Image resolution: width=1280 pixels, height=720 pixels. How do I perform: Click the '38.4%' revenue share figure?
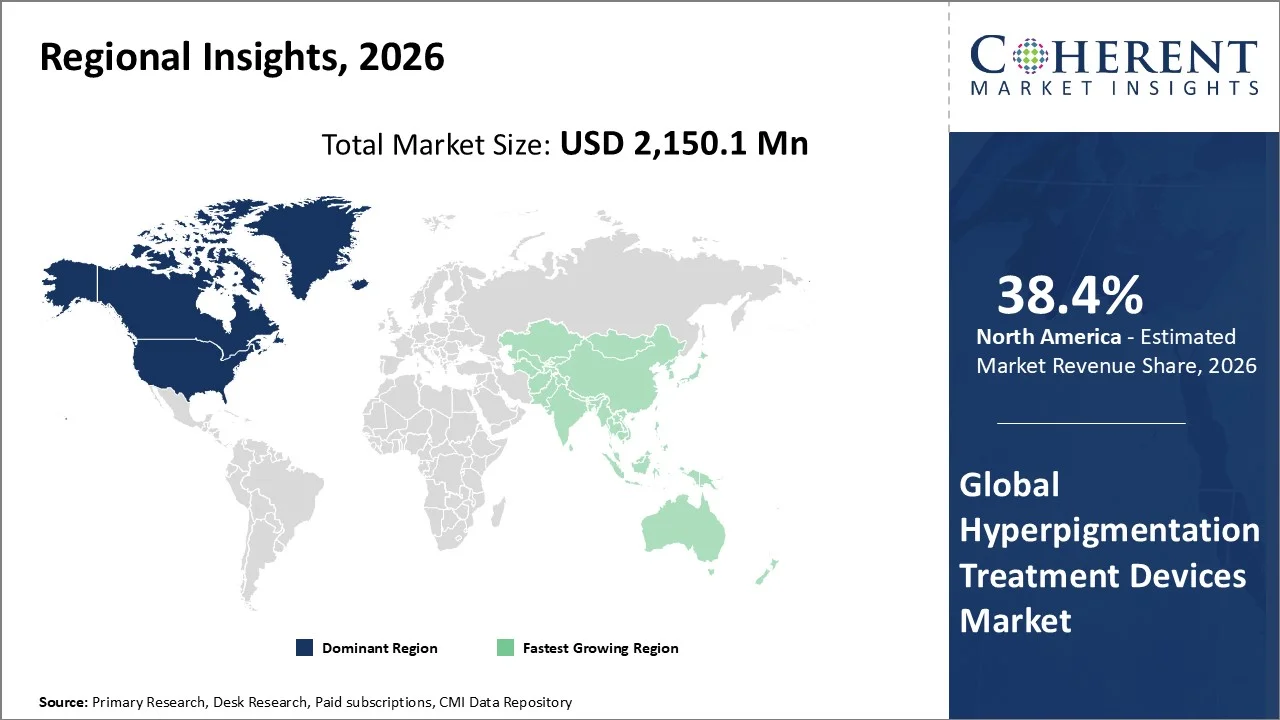tap(1070, 295)
